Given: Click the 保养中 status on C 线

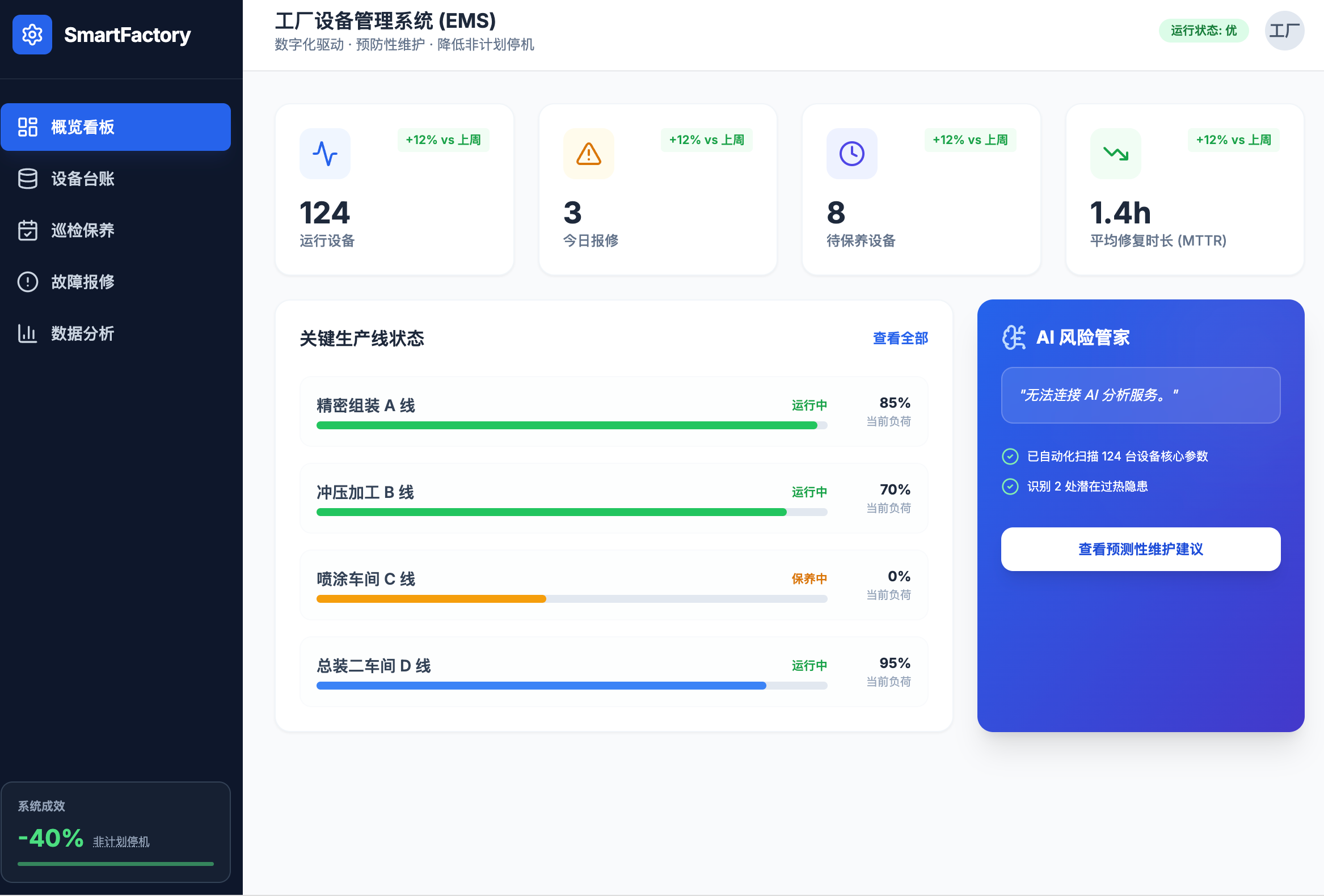Looking at the screenshot, I should click(x=809, y=580).
